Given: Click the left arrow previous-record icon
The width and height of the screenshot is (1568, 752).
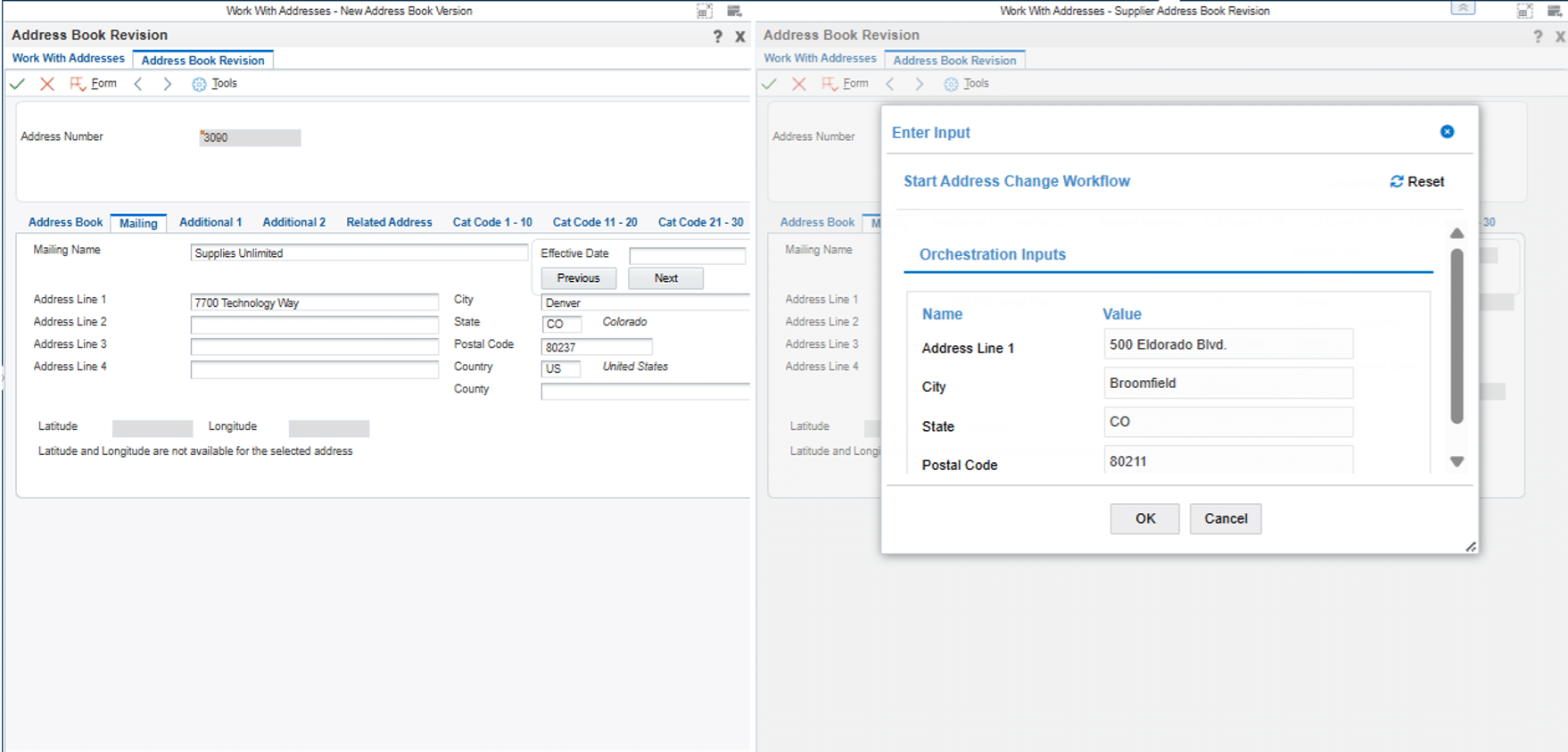Looking at the screenshot, I should tap(138, 84).
